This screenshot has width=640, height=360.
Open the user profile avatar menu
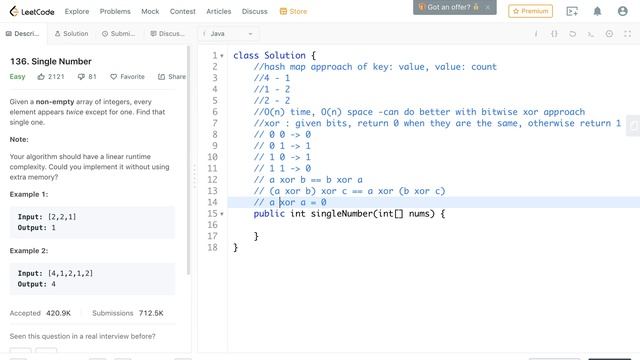tap(622, 11)
